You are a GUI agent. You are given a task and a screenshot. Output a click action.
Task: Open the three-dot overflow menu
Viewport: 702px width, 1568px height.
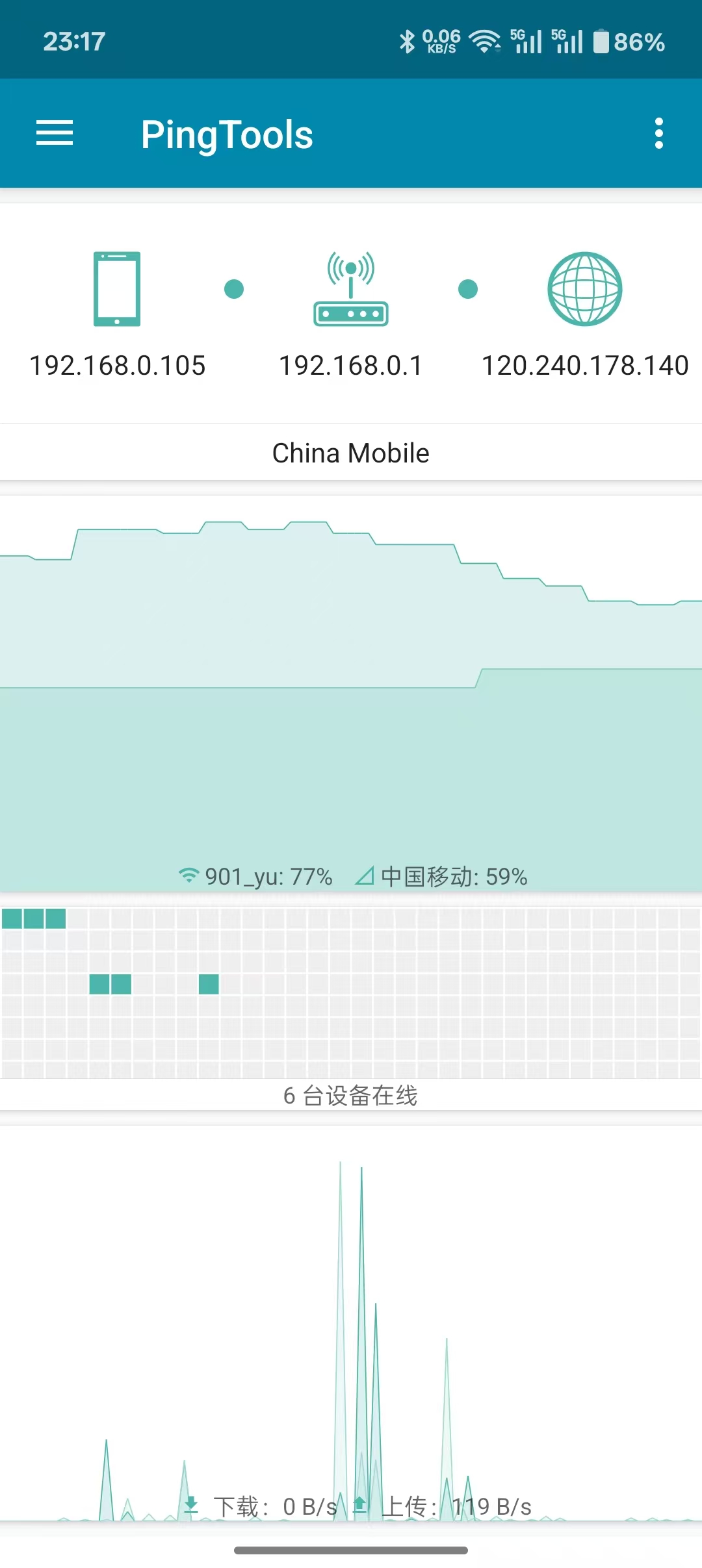tap(658, 133)
